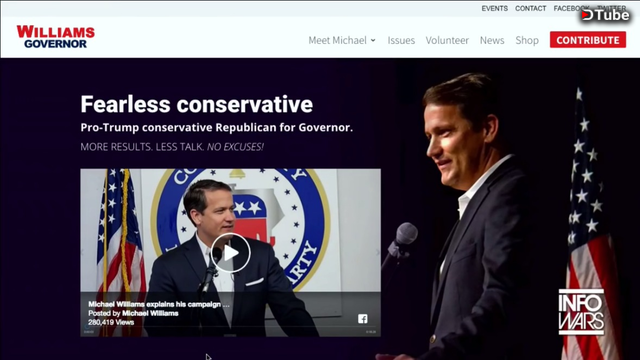Open the Volunteer menu item
This screenshot has width=640, height=360.
(x=447, y=40)
